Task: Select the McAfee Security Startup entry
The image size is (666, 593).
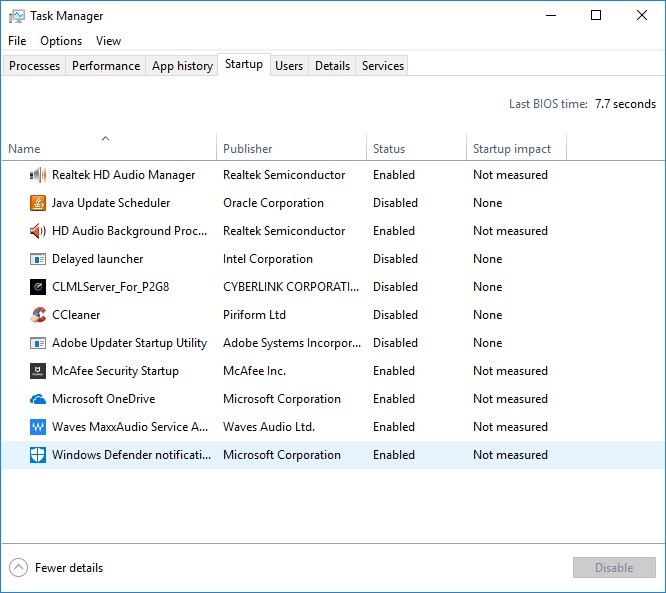Action: coord(333,371)
